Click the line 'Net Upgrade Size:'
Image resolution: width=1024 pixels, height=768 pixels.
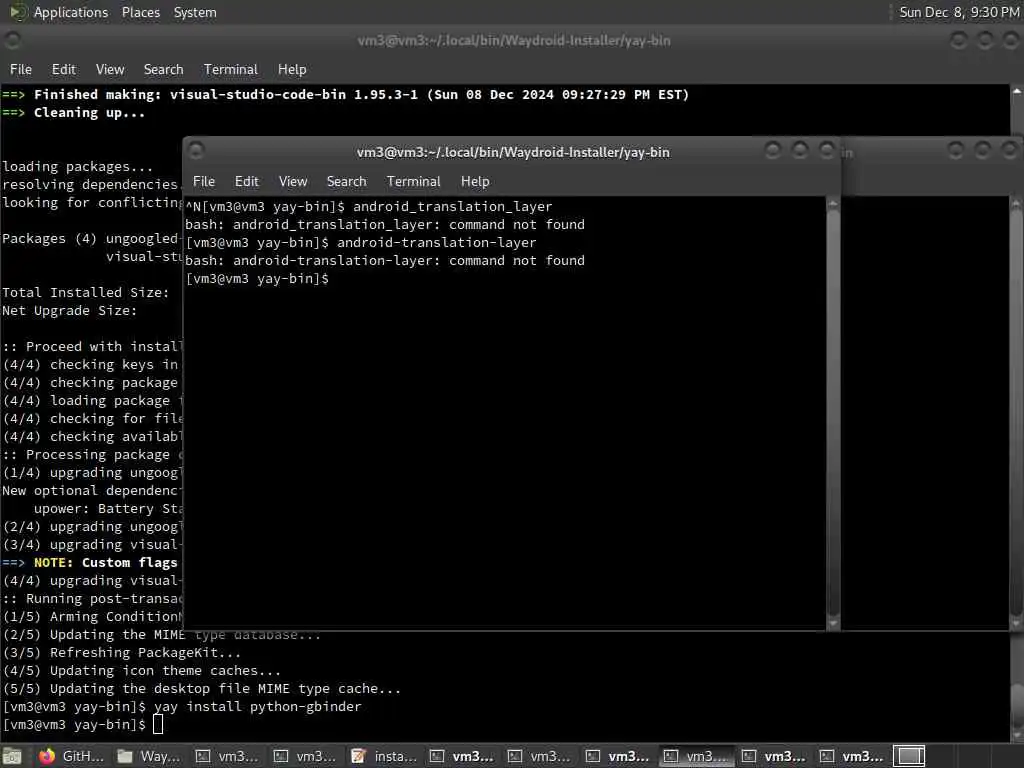point(70,311)
